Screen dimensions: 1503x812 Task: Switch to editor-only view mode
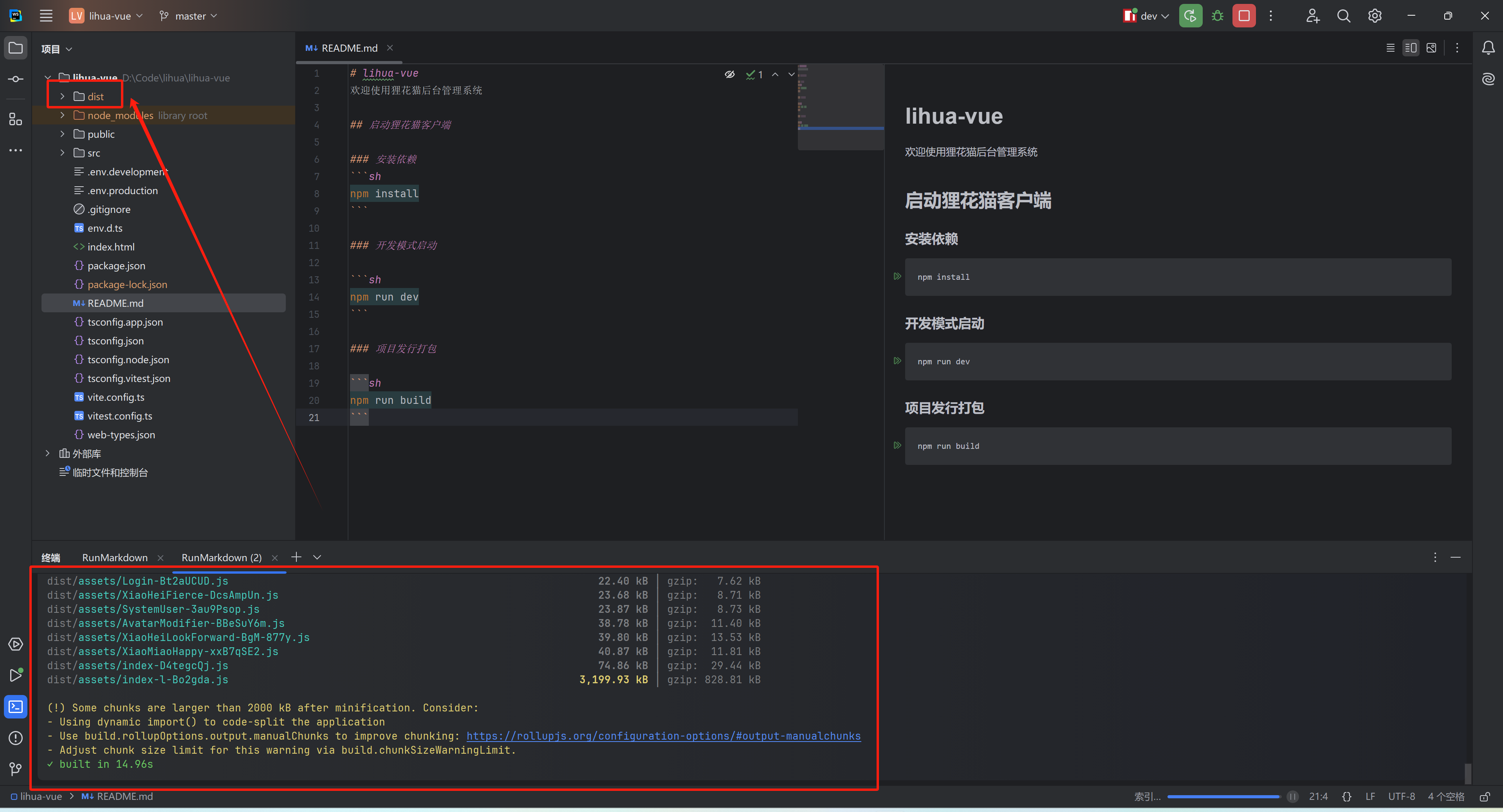[x=1390, y=48]
